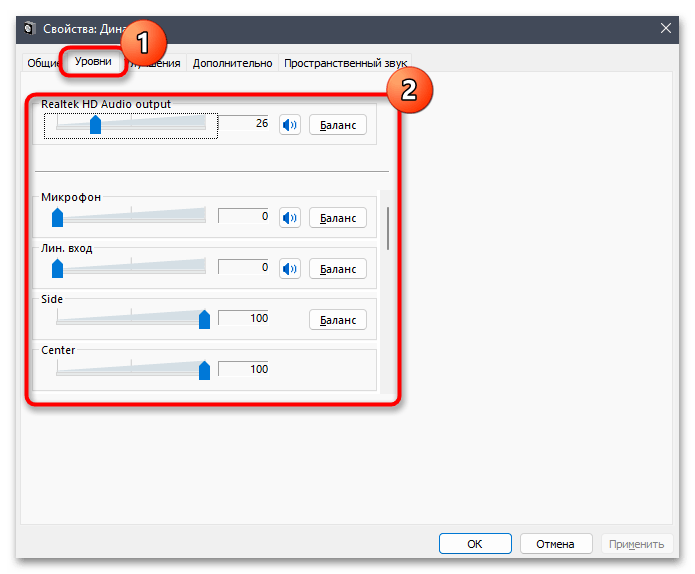The image size is (695, 574).
Task: Click the Микрофон volume slider thumb
Action: (x=57, y=217)
